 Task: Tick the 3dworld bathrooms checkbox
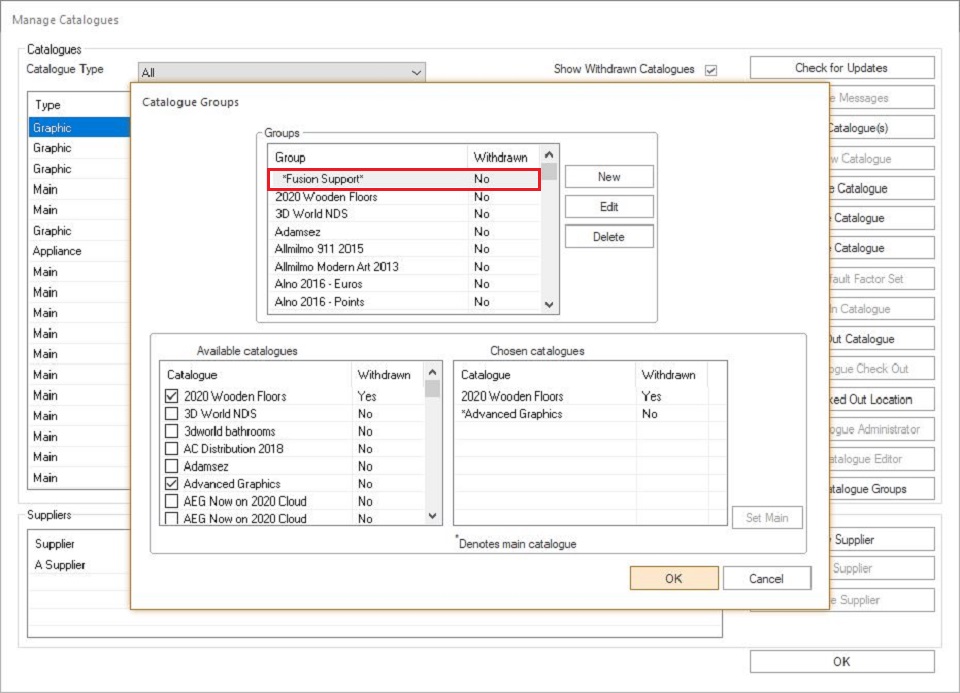pyautogui.click(x=171, y=431)
